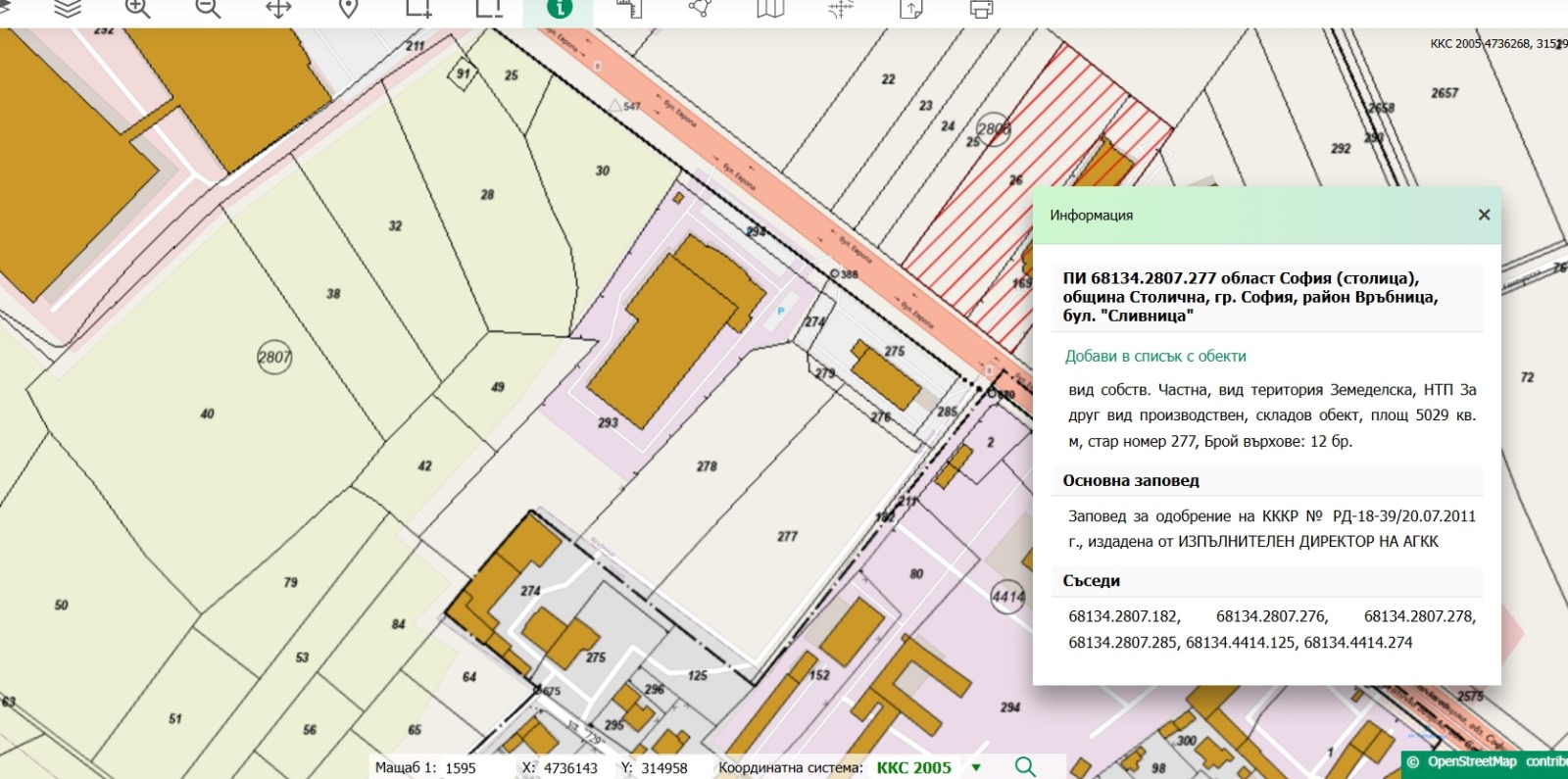Open the folded map icon
The width and height of the screenshot is (1568, 779).
coord(770,9)
